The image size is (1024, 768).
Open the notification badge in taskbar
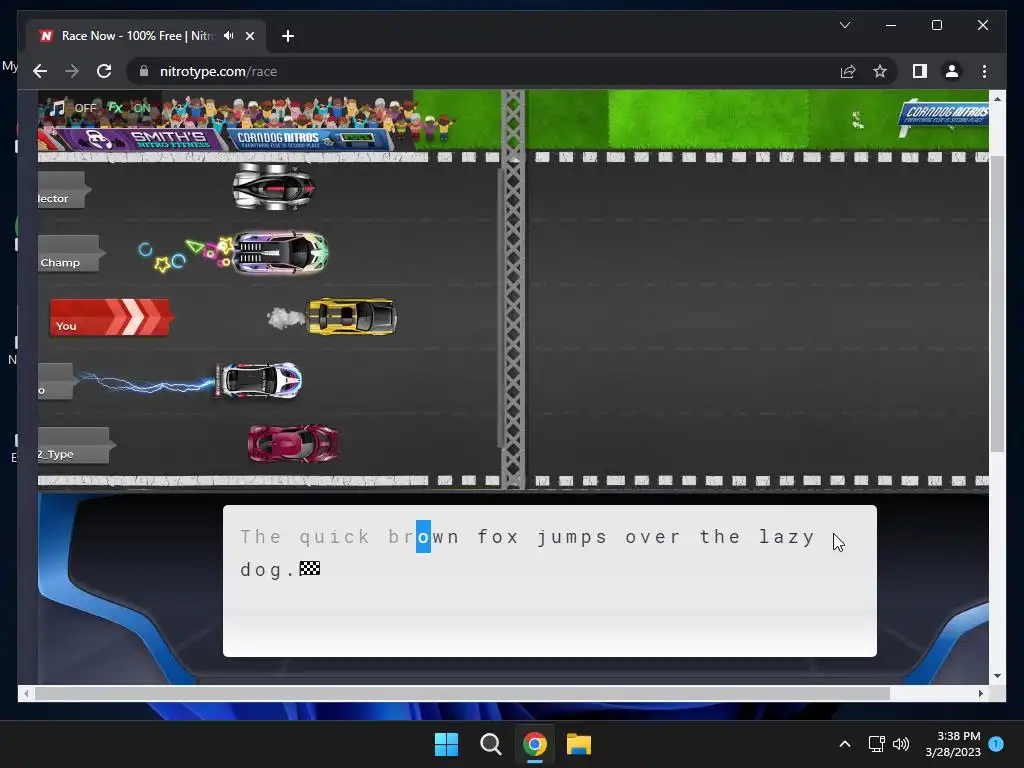point(996,744)
